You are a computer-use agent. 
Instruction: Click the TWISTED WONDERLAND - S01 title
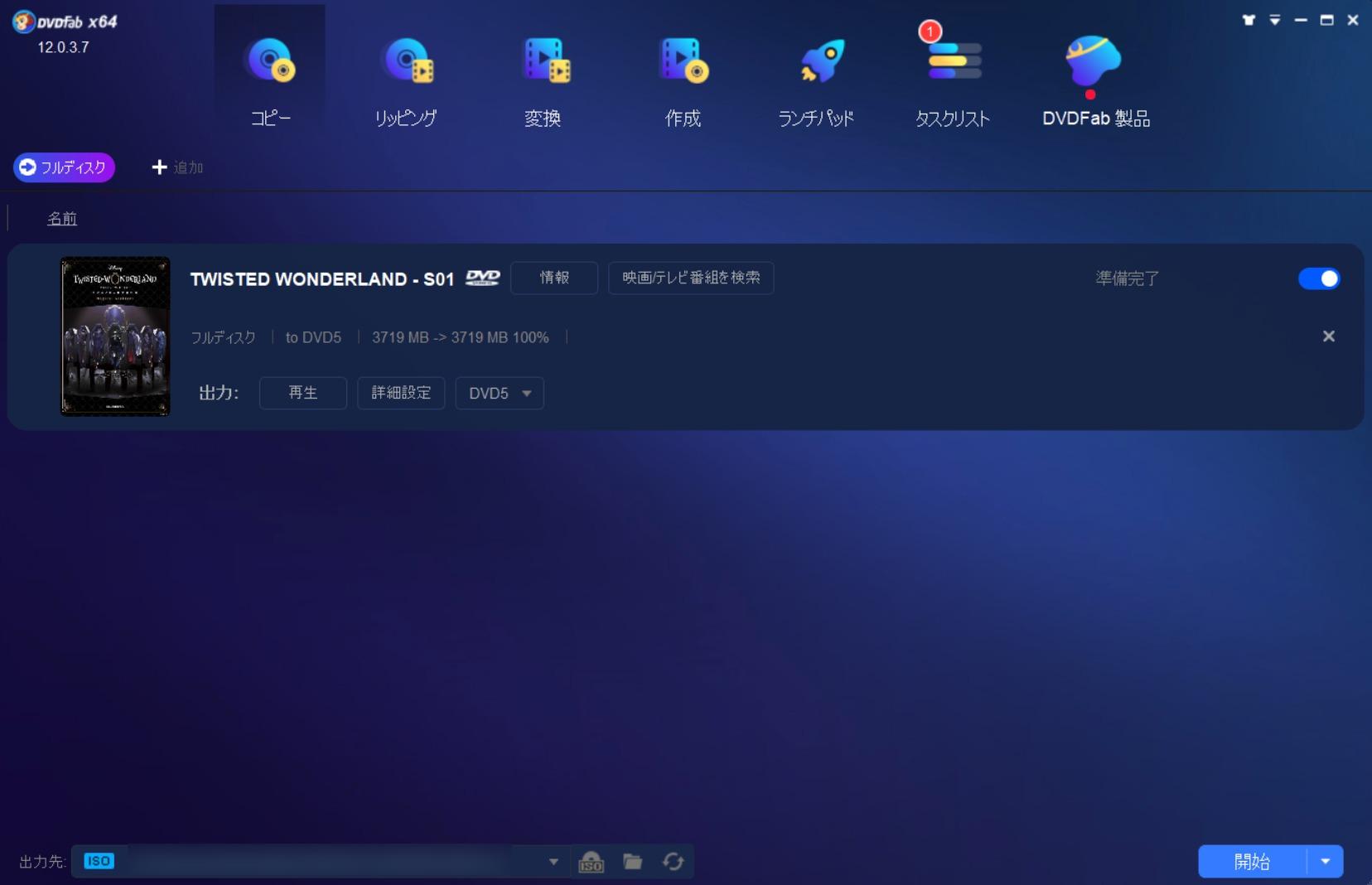(322, 279)
